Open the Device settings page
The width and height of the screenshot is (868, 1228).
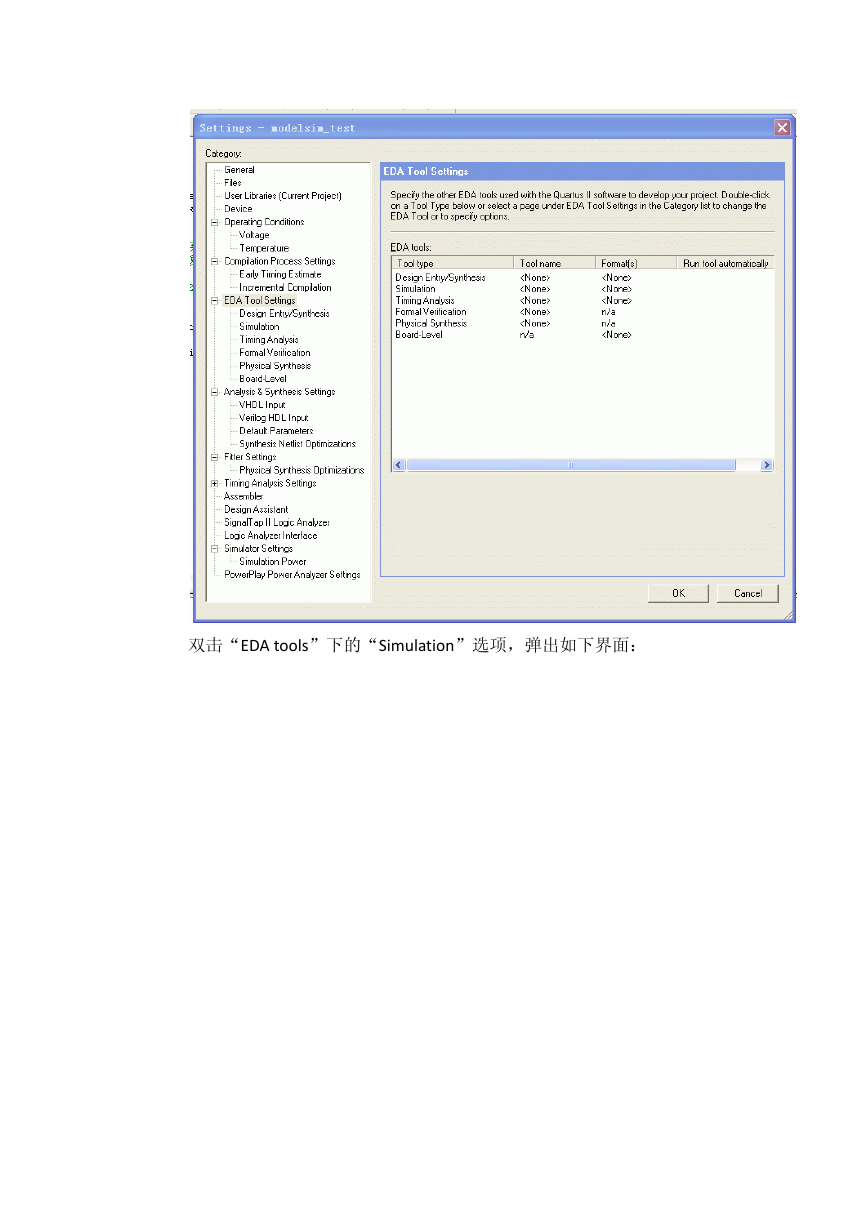click(x=238, y=209)
